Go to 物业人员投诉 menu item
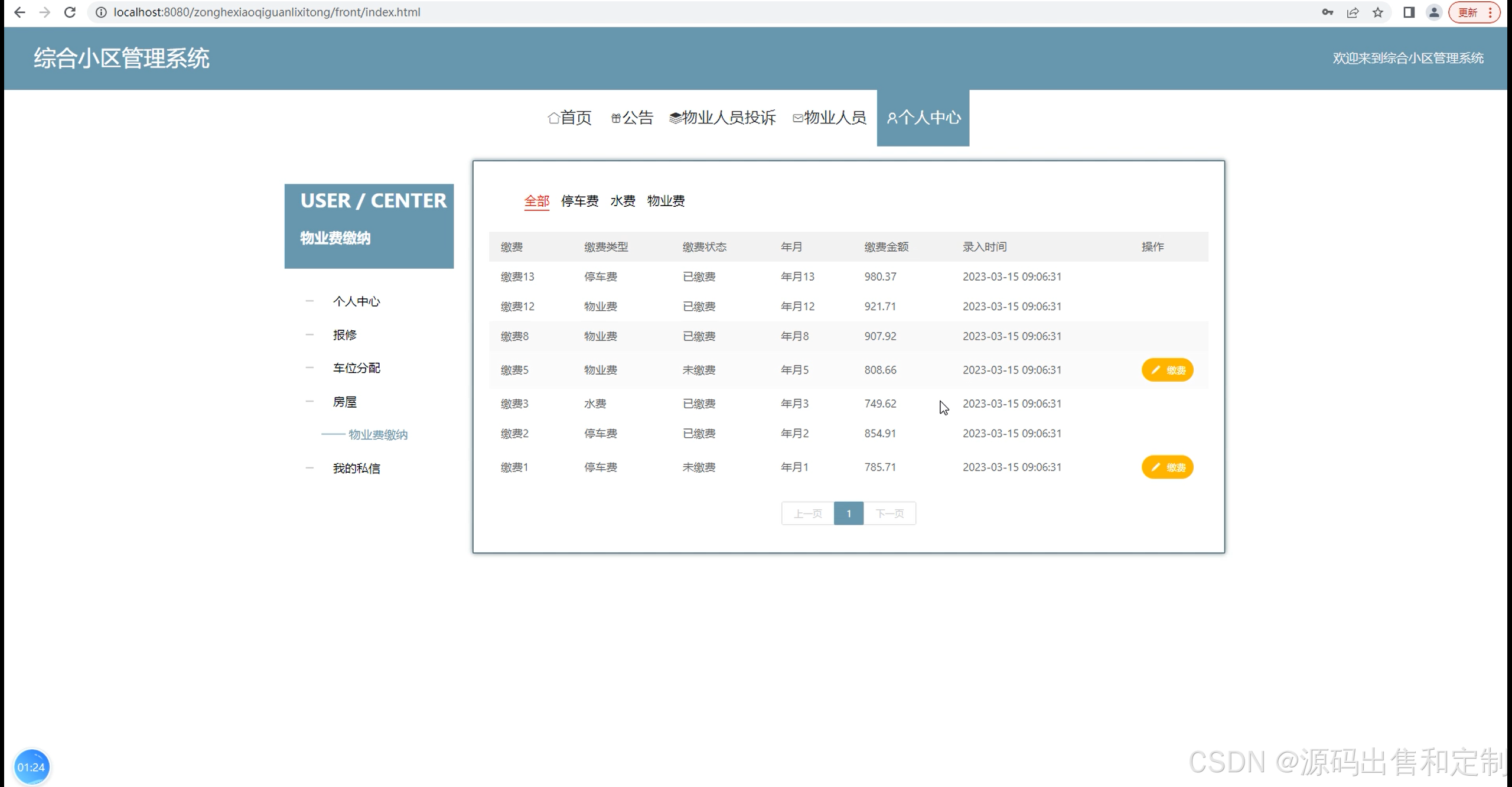The height and width of the screenshot is (787, 1512). tap(722, 118)
